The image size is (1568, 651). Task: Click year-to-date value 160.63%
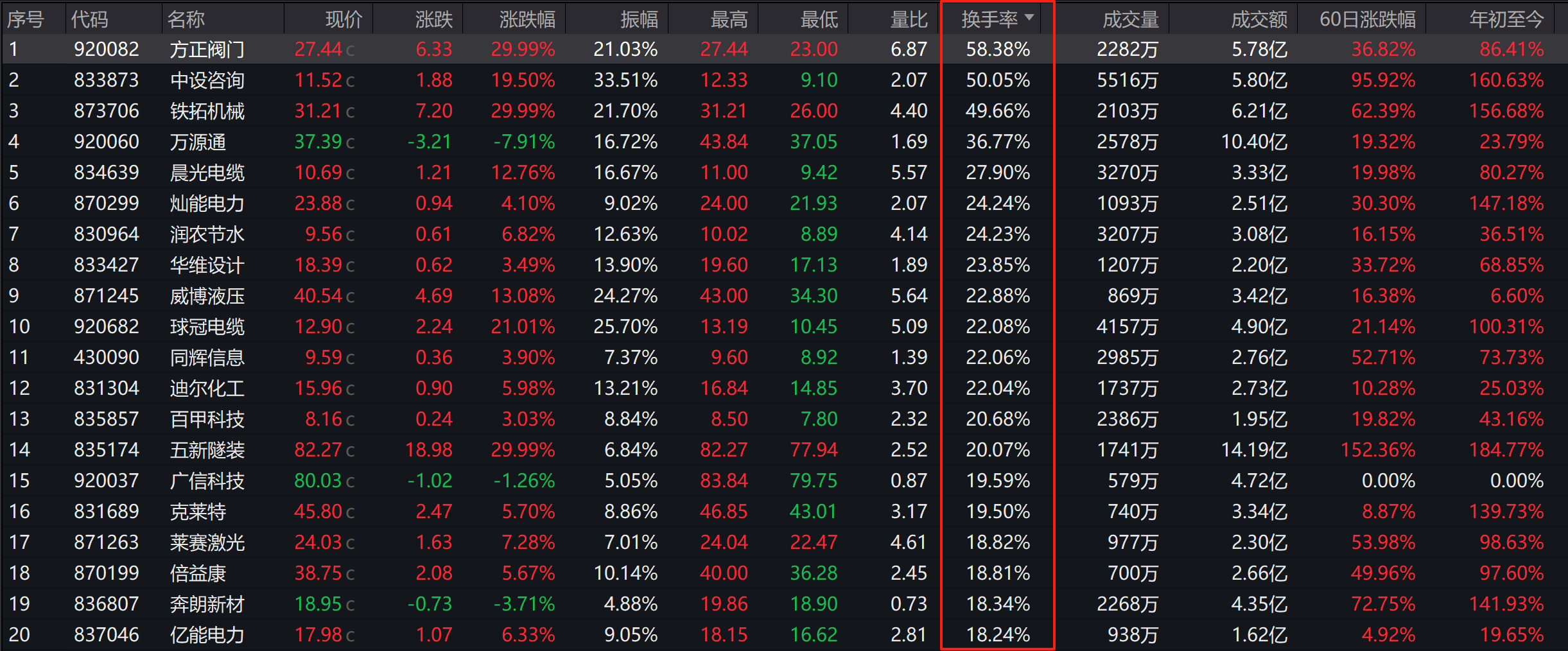1506,80
